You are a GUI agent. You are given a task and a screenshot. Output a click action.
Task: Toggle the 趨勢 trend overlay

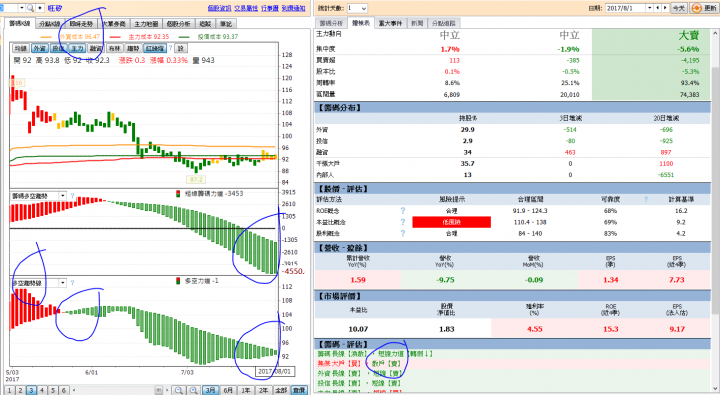pos(133,48)
